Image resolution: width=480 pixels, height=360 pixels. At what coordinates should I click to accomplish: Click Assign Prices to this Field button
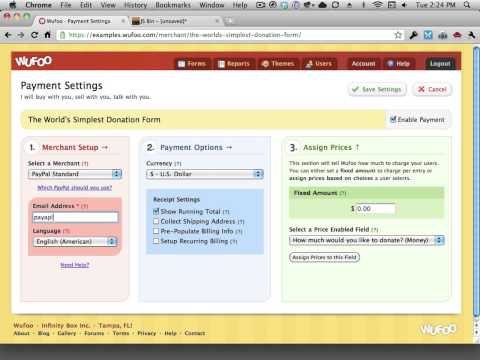point(324,257)
